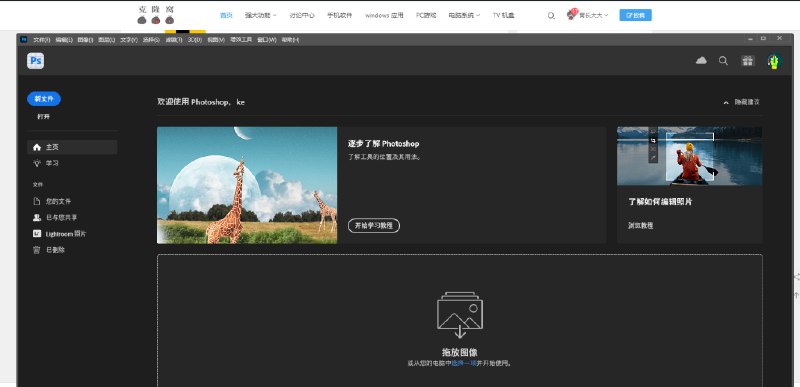800x387 pixels.
Task: Click the blue 投稿 website button
Action: [635, 15]
